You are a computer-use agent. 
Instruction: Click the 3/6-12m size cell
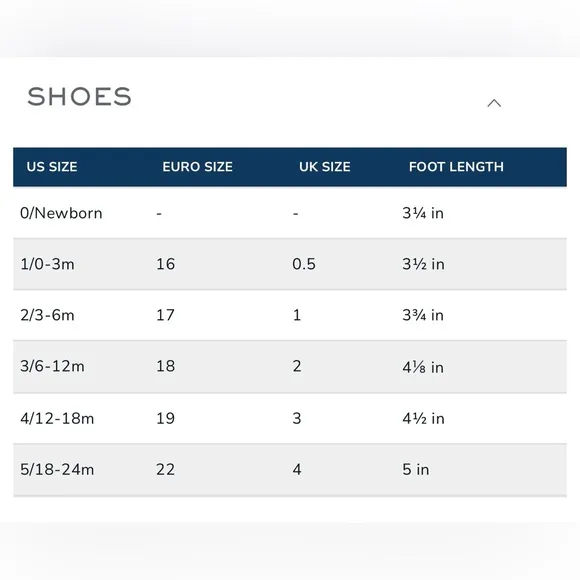(52, 366)
